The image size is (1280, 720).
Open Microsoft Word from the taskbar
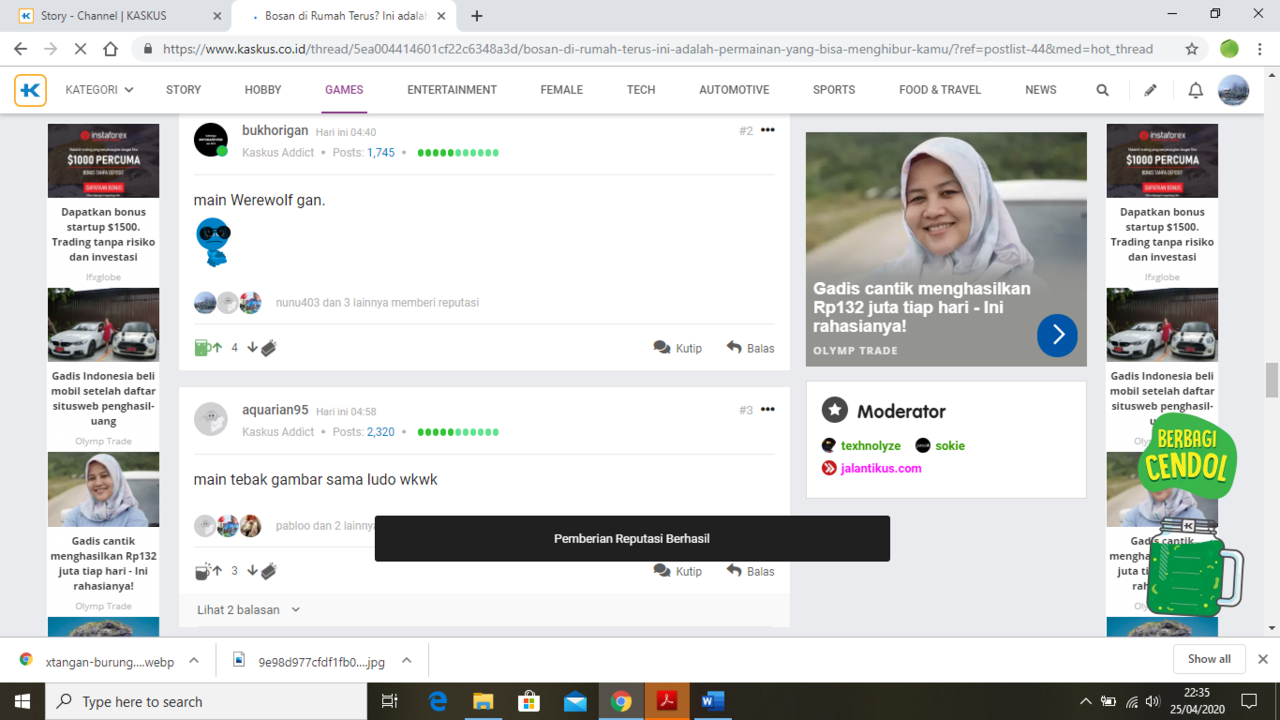click(x=712, y=701)
